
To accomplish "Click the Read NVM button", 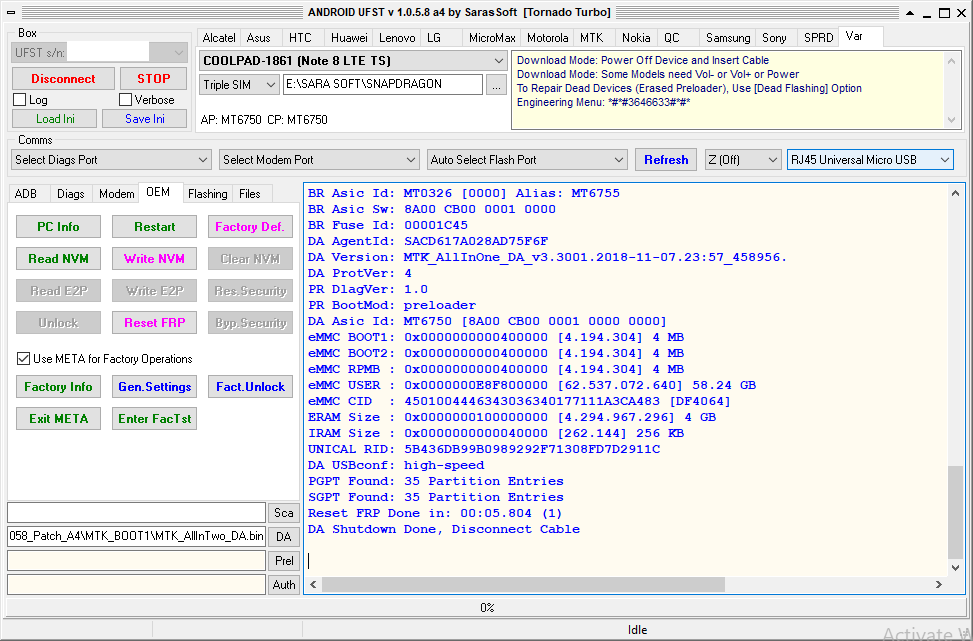I will (58, 259).
